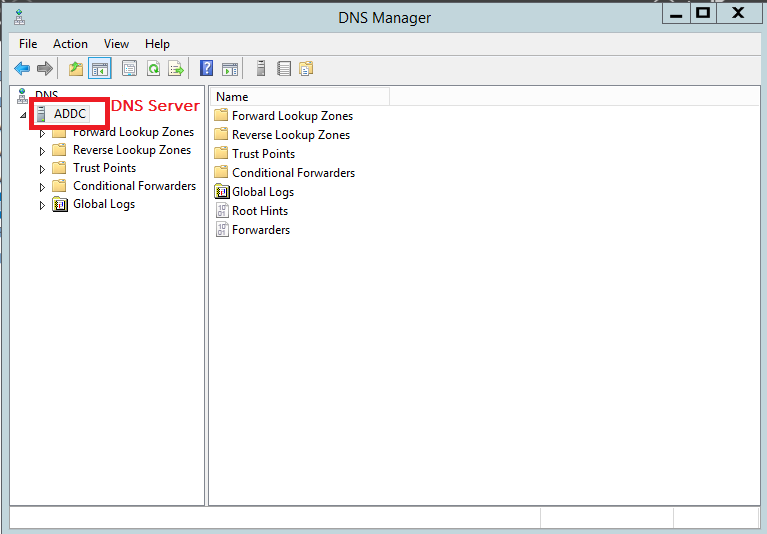Viewport: 767px width, 534px height.
Task: Open the View menu
Action: coord(117,44)
